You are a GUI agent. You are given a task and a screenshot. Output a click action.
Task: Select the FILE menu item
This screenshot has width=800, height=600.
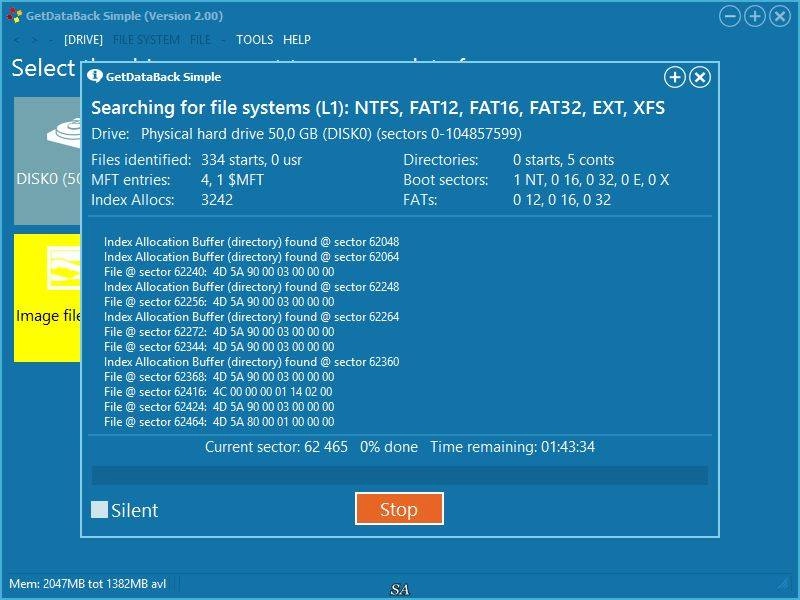200,40
